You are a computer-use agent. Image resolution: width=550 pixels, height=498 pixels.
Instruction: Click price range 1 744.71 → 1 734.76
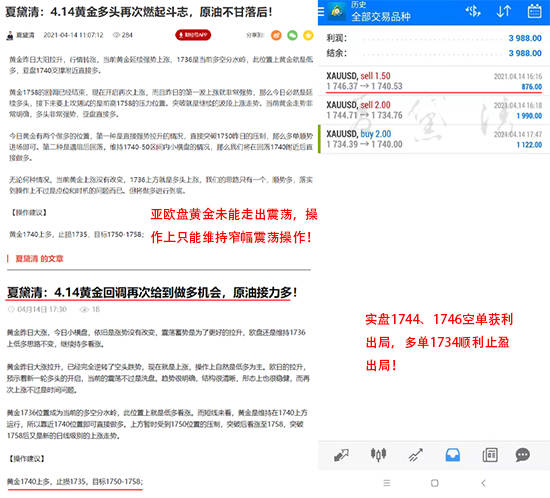coord(364,115)
